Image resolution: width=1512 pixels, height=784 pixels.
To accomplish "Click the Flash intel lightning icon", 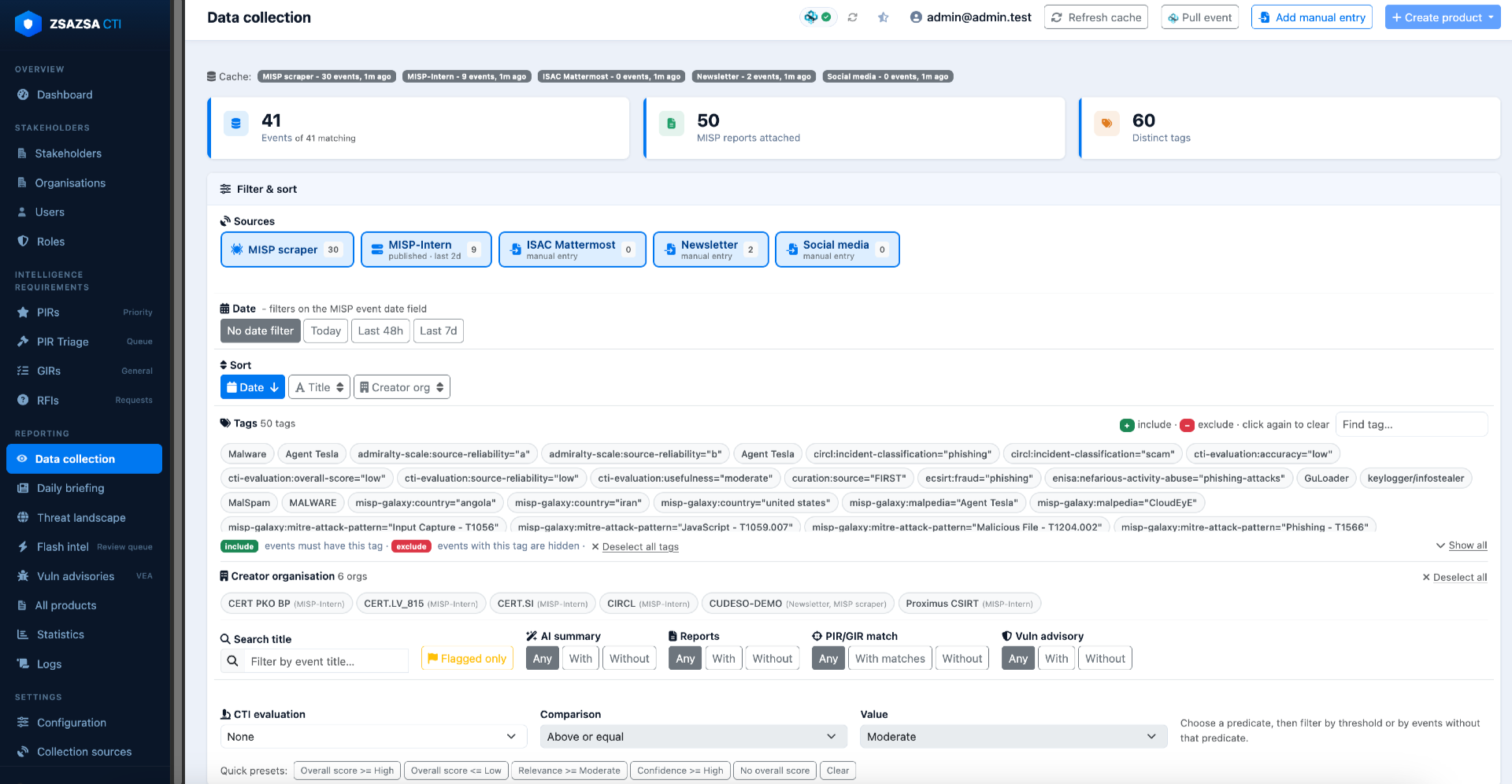I will point(23,547).
